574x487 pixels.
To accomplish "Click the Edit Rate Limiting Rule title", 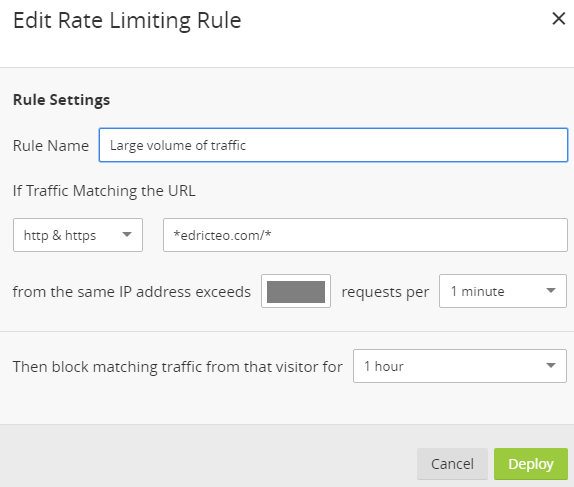I will [127, 21].
